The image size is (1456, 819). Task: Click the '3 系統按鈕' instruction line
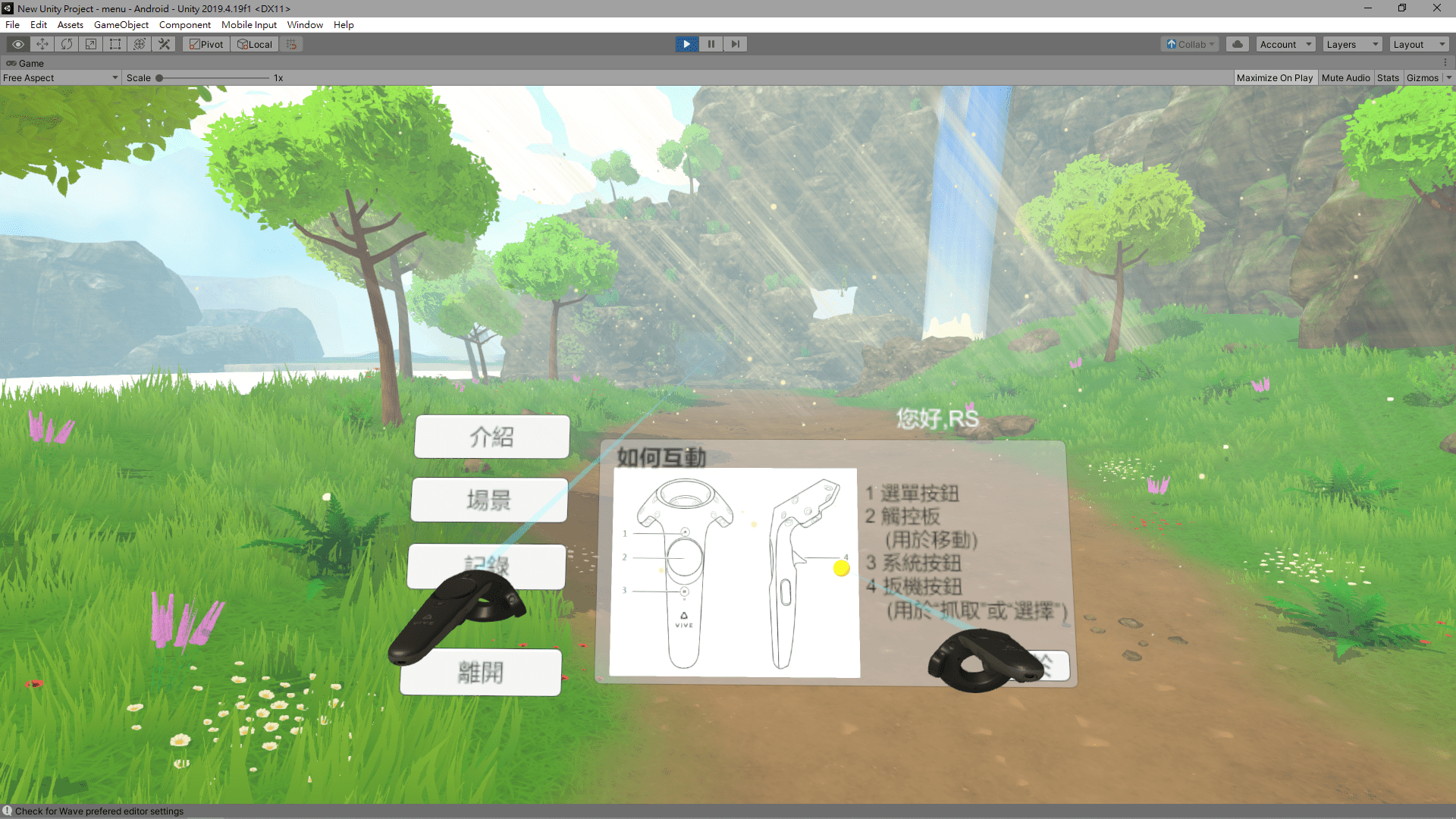914,563
